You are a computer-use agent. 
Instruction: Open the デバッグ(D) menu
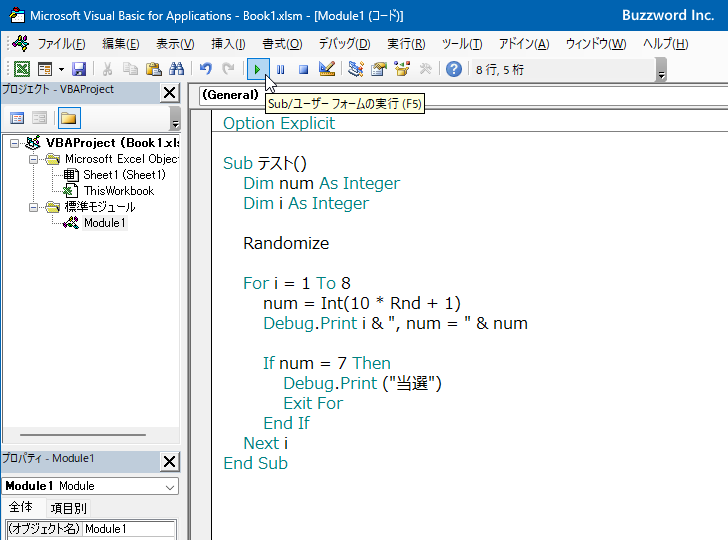344,44
